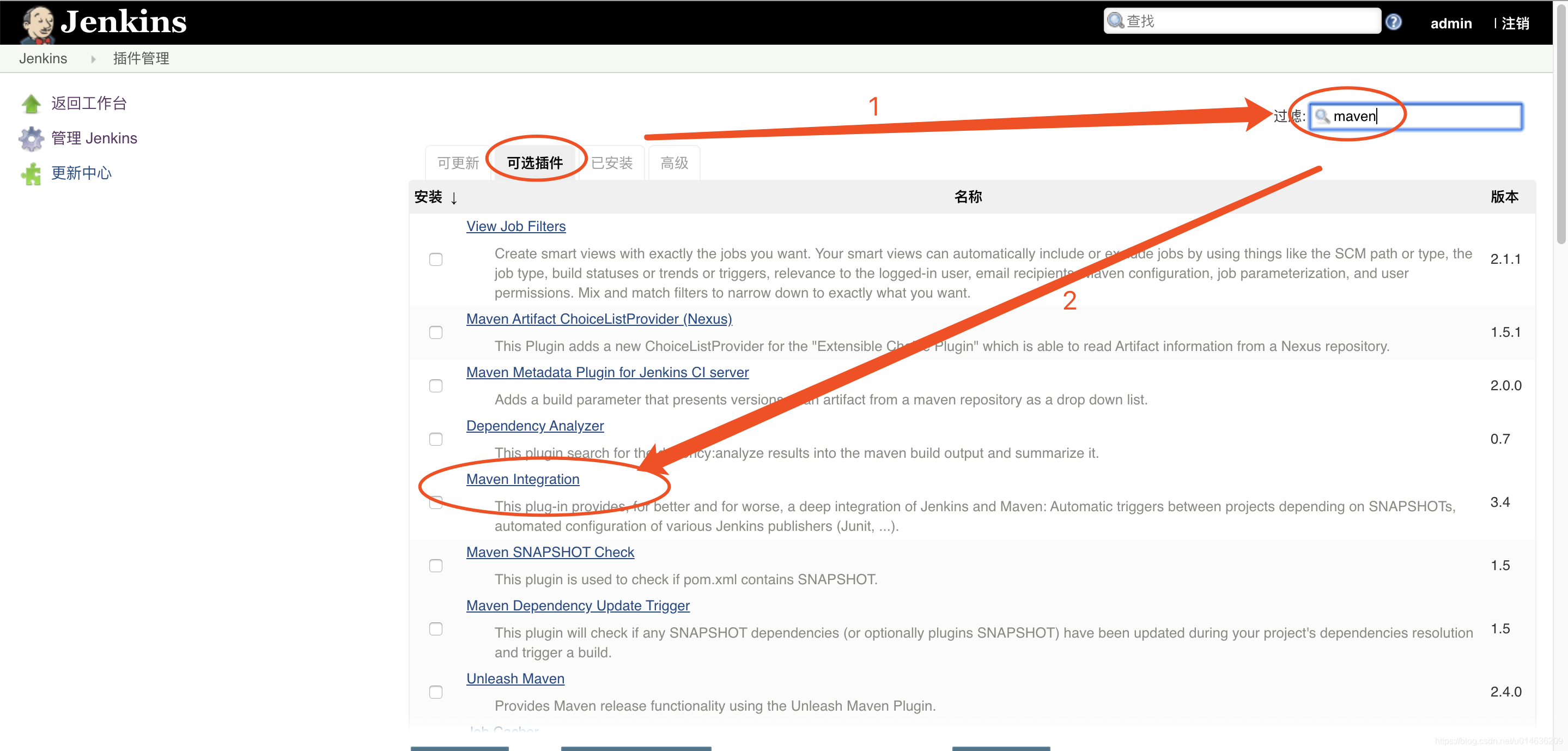
Task: Open Maven Artifact ChoiceListProvider (Nexus) link
Action: 599,319
